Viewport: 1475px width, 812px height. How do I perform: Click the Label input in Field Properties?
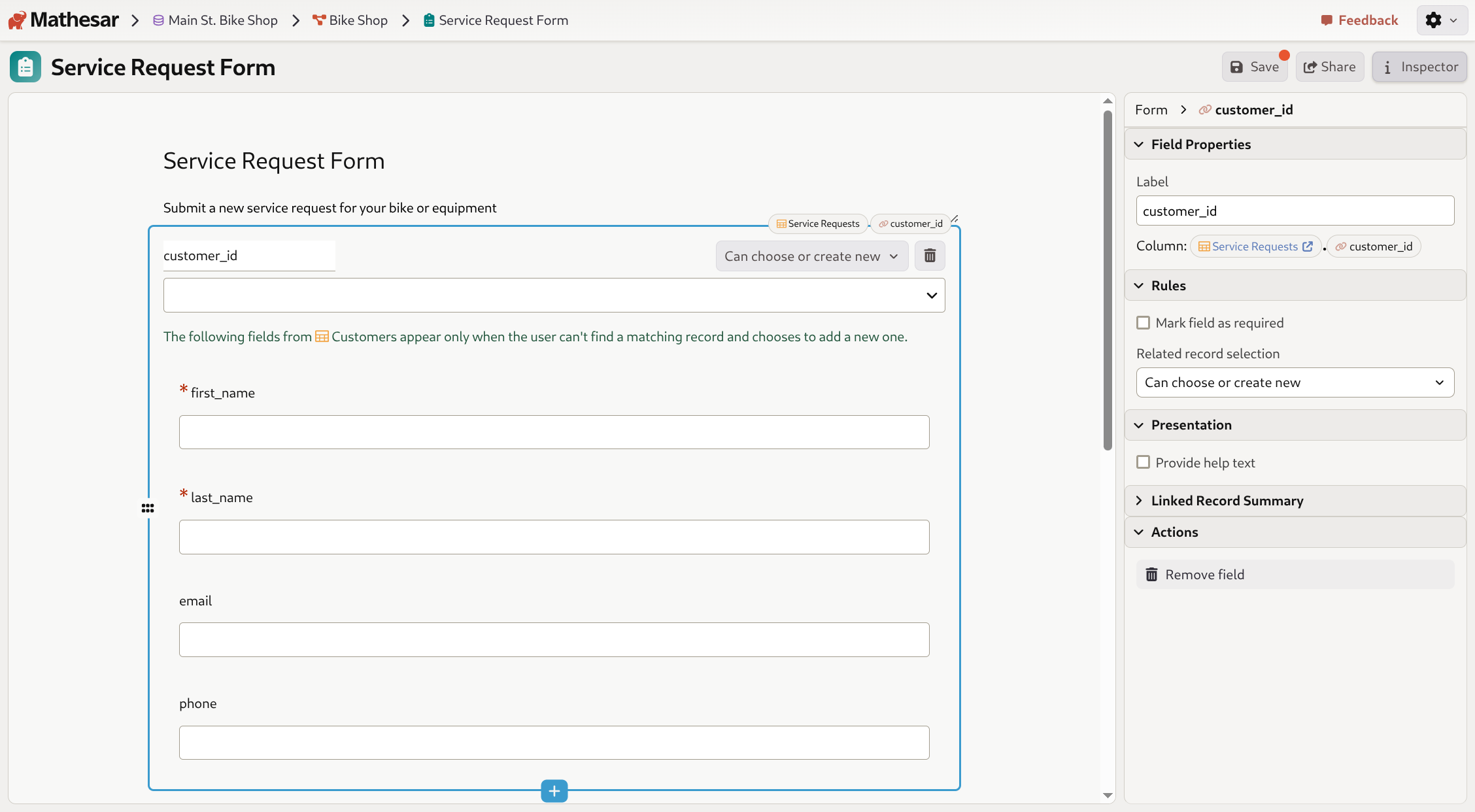(x=1295, y=211)
